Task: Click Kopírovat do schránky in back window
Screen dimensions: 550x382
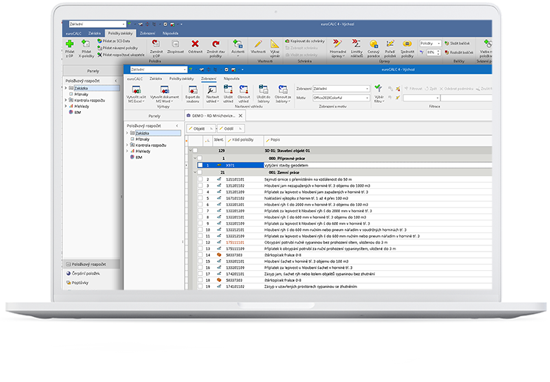Action: pos(305,41)
